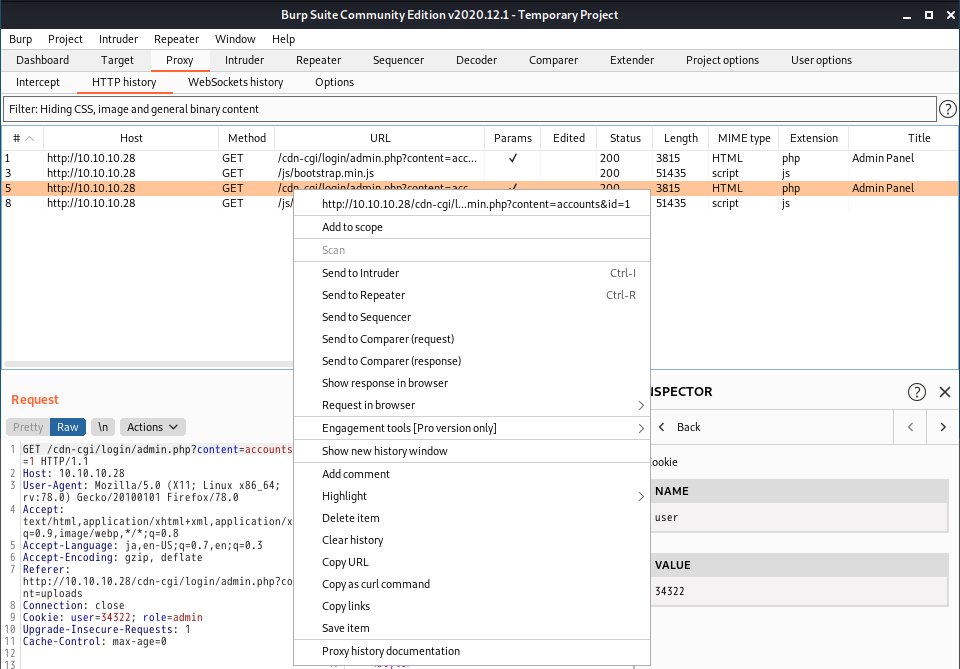Switch request view to Raw
Viewport: 960px width, 669px height.
click(68, 427)
